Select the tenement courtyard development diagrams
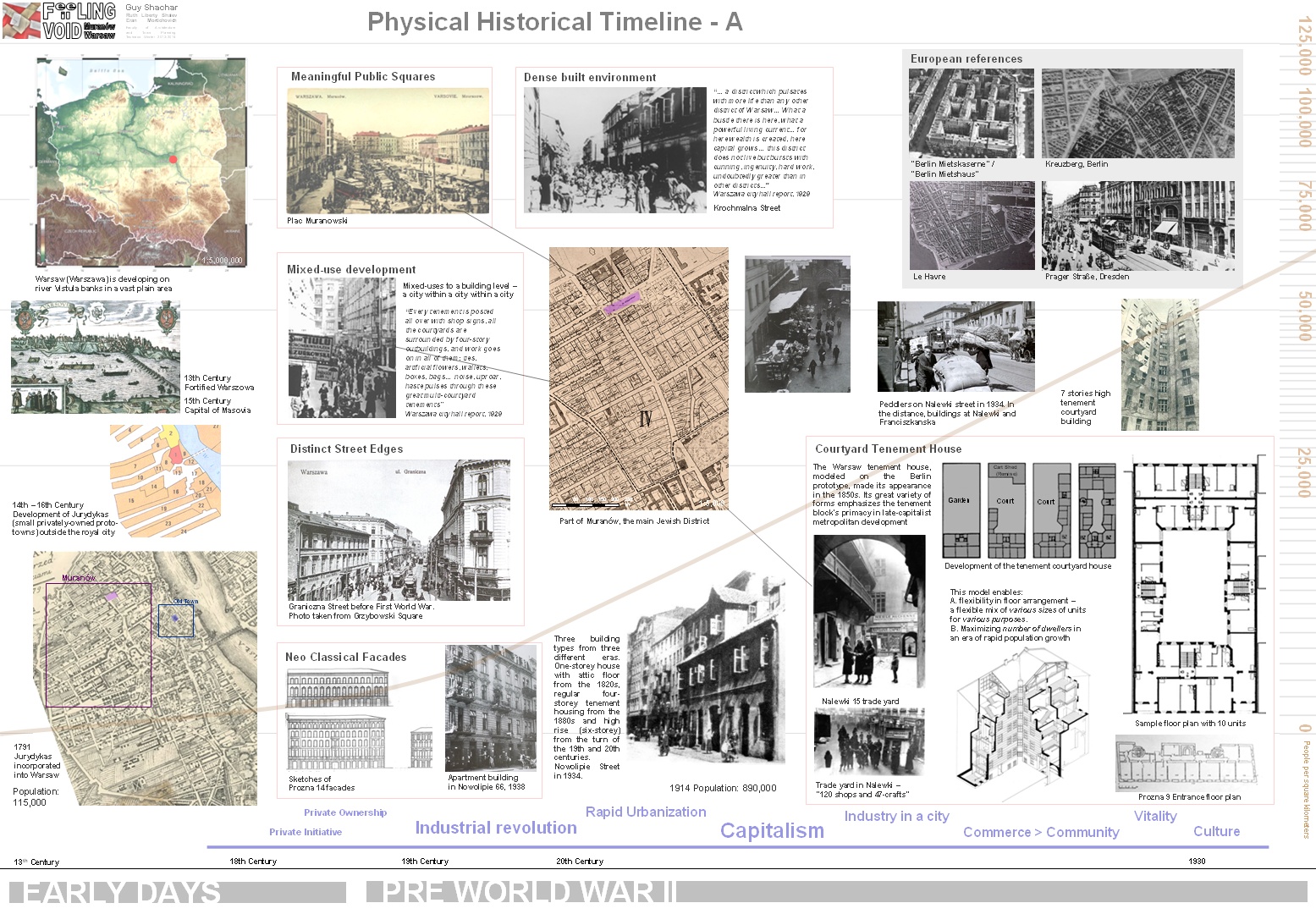Screen dimensions: 1316x914 click(1029, 510)
